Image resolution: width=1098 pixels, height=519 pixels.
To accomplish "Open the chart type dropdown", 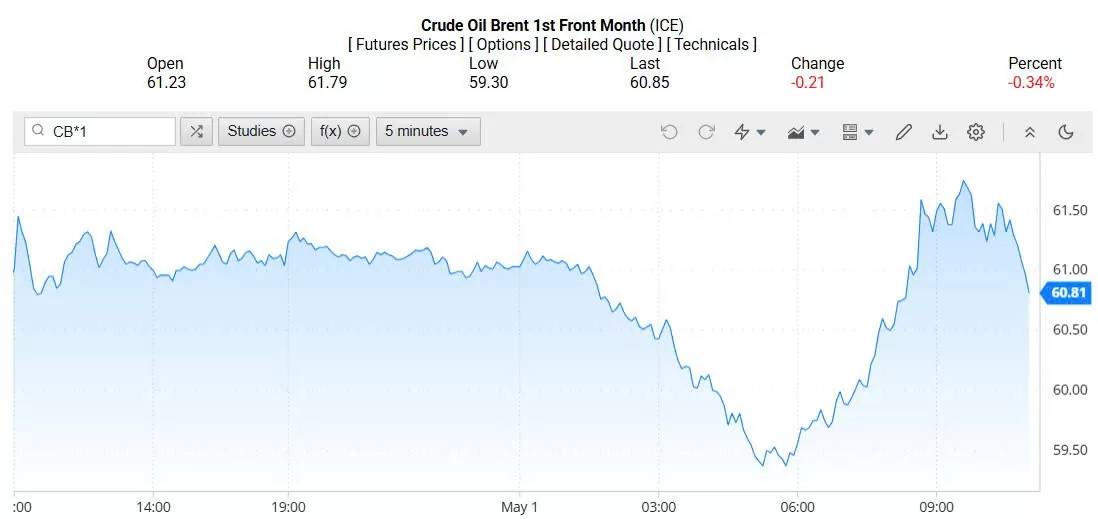I will pos(803,132).
